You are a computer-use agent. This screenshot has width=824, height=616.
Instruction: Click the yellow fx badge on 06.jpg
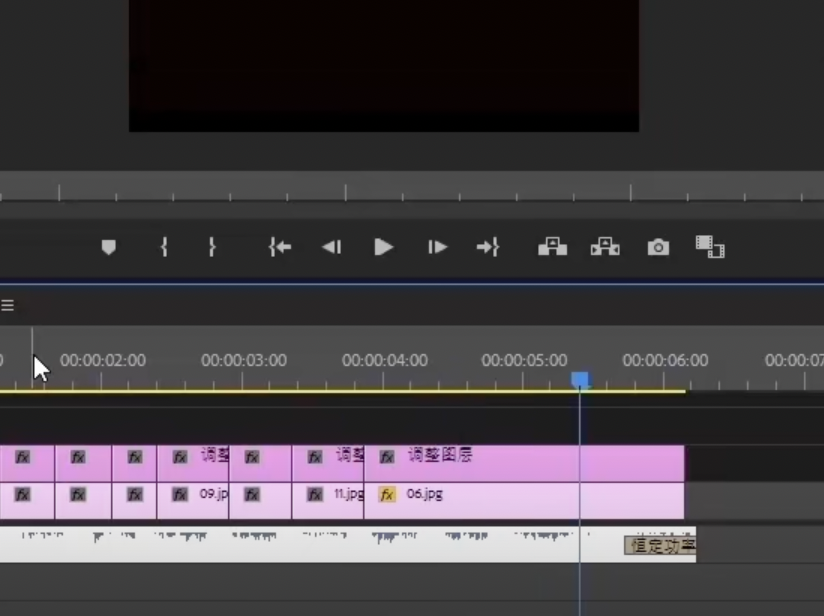click(387, 495)
